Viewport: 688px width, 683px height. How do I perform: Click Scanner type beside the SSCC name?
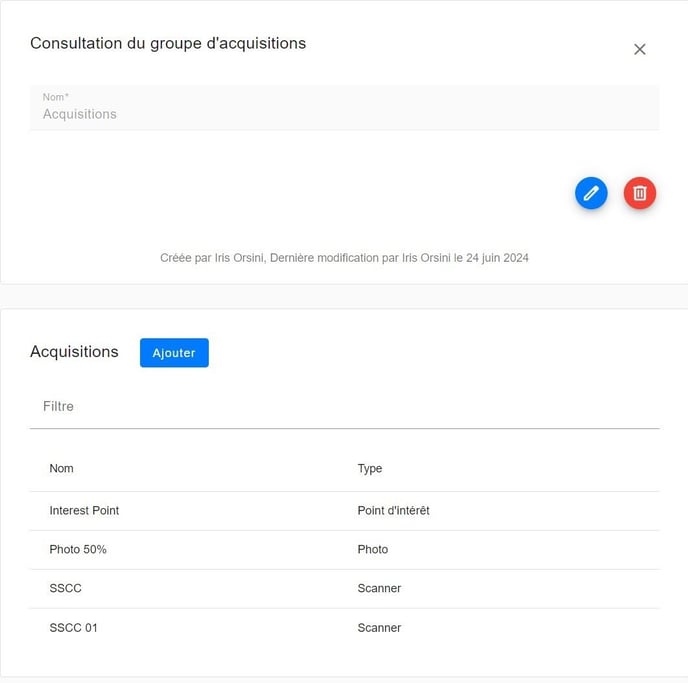coord(379,588)
